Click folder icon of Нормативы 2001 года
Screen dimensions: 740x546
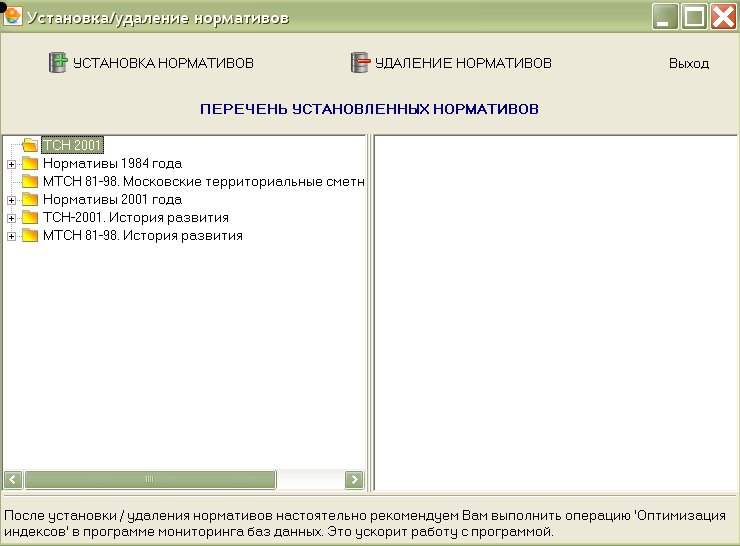30,199
